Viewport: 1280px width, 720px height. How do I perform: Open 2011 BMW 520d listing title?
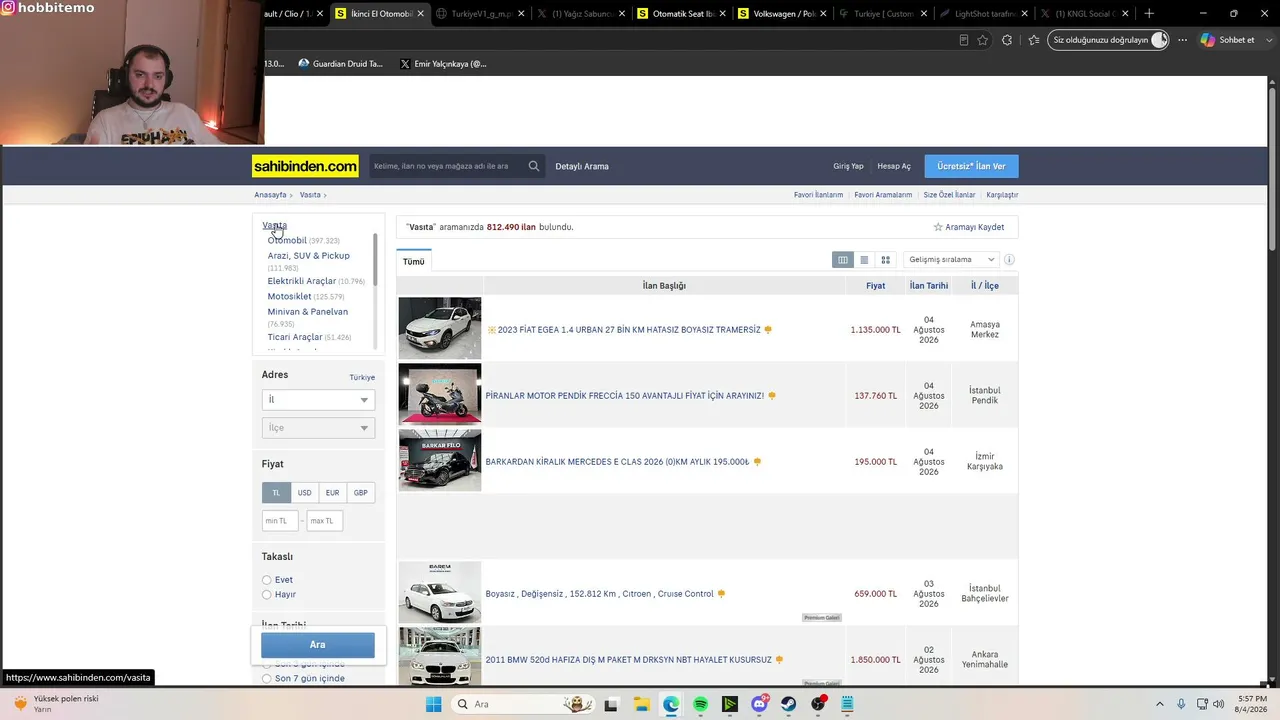pyautogui.click(x=628, y=660)
